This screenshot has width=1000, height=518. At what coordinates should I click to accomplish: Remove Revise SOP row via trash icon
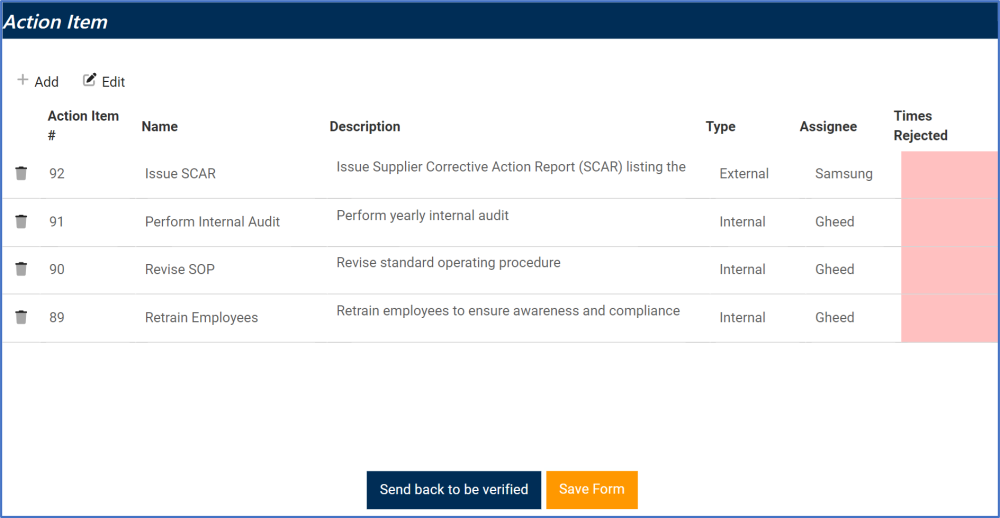[21, 269]
